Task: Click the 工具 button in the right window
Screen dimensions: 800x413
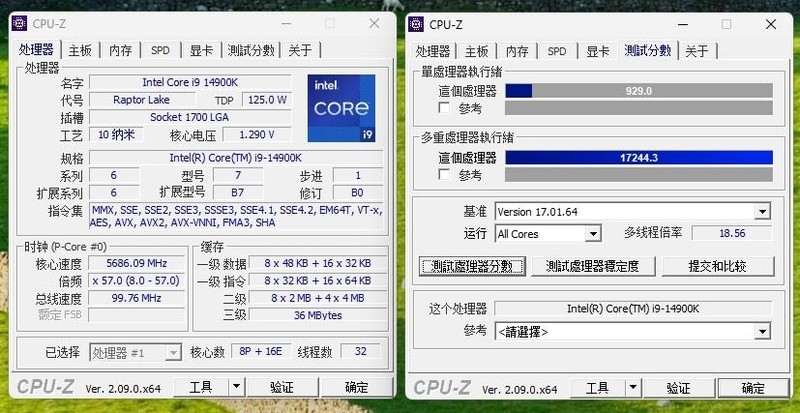Action: [x=597, y=388]
